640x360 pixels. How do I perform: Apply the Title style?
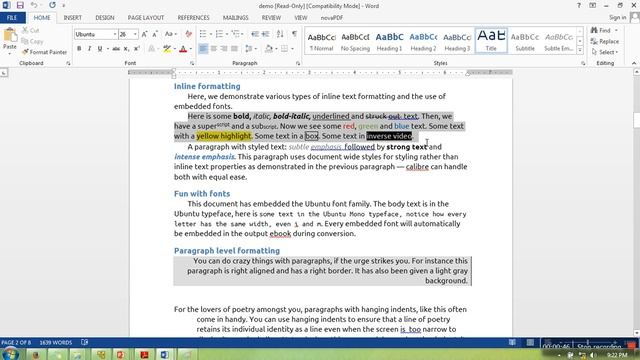pyautogui.click(x=491, y=41)
